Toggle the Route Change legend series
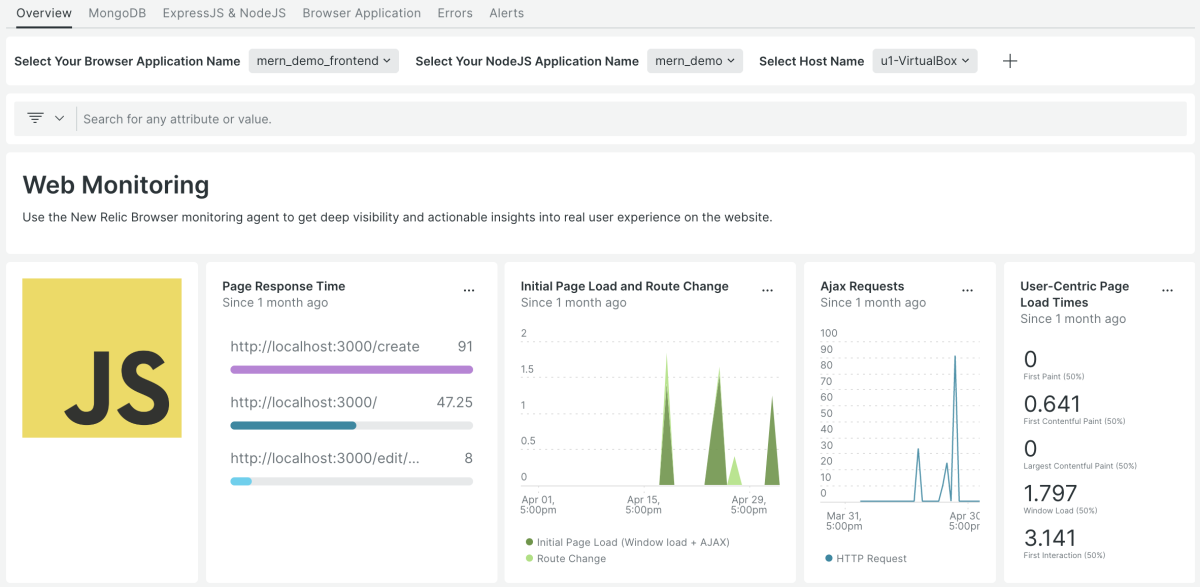 570,558
